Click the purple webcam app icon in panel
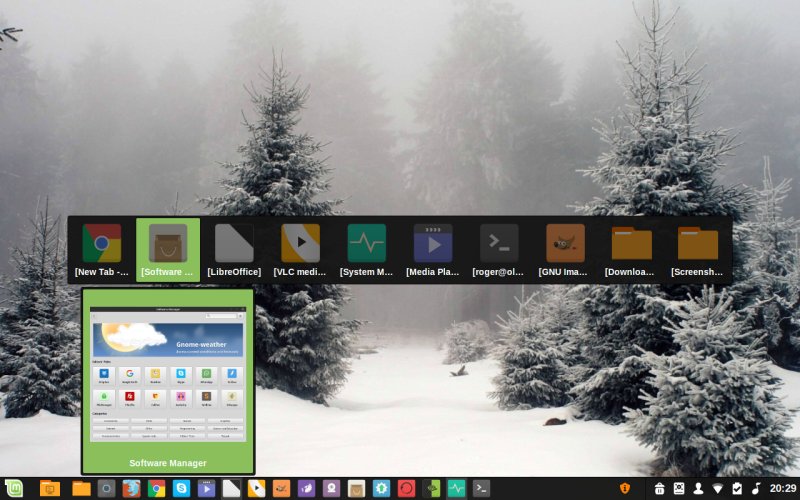This screenshot has width=800, height=500. [331, 489]
